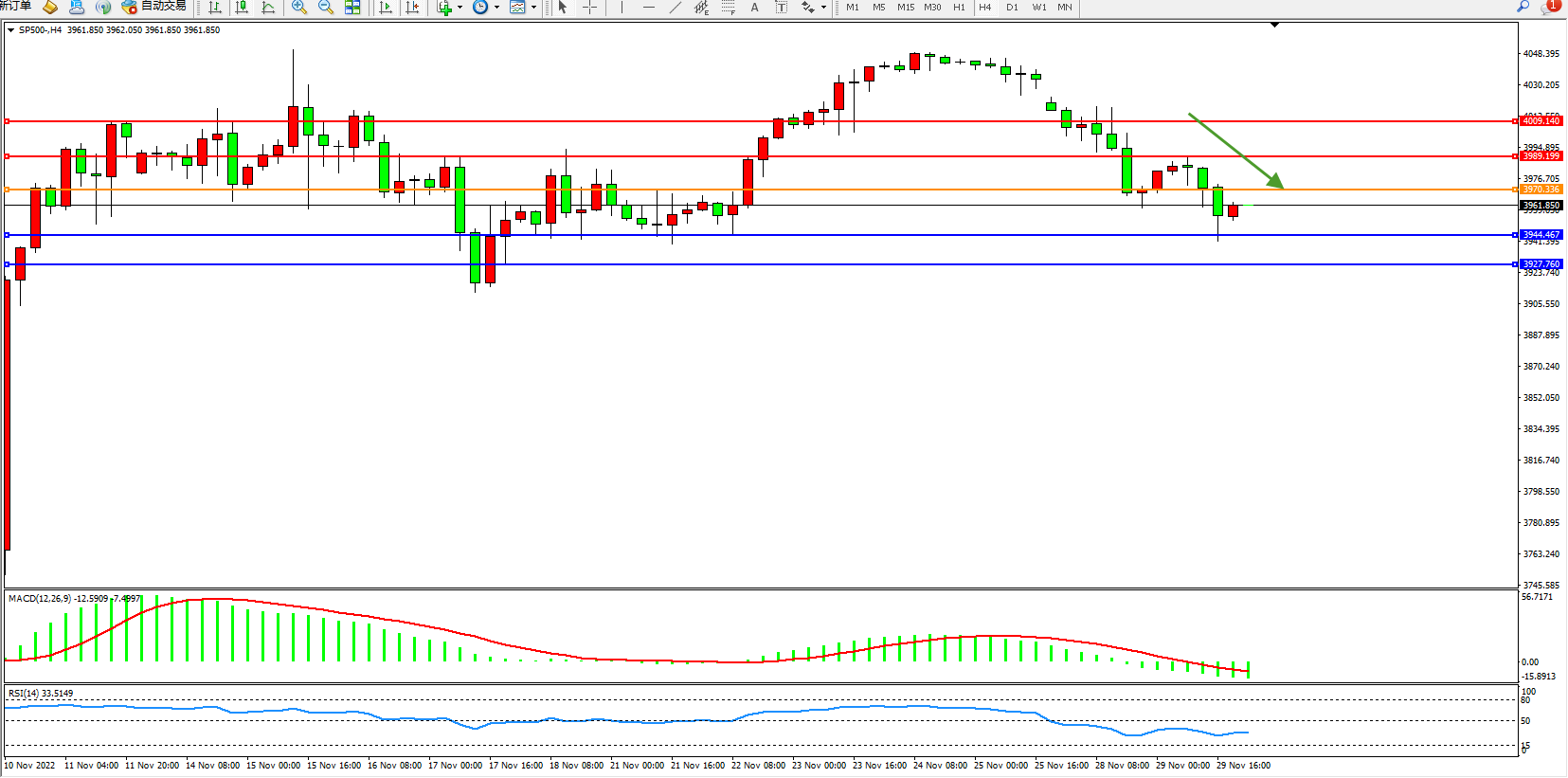Viewport: 1568px width, 778px height.
Task: Toggle the chart auto scroll button
Action: pyautogui.click(x=386, y=8)
